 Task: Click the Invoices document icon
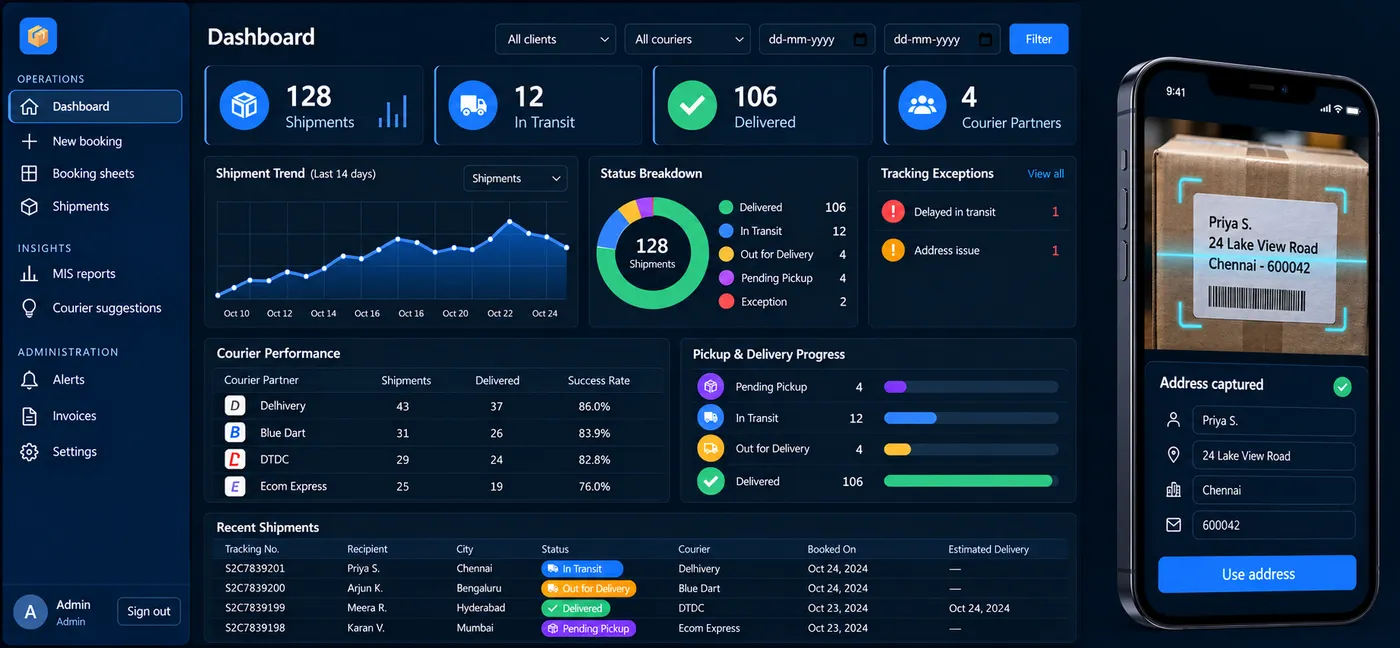click(x=30, y=416)
